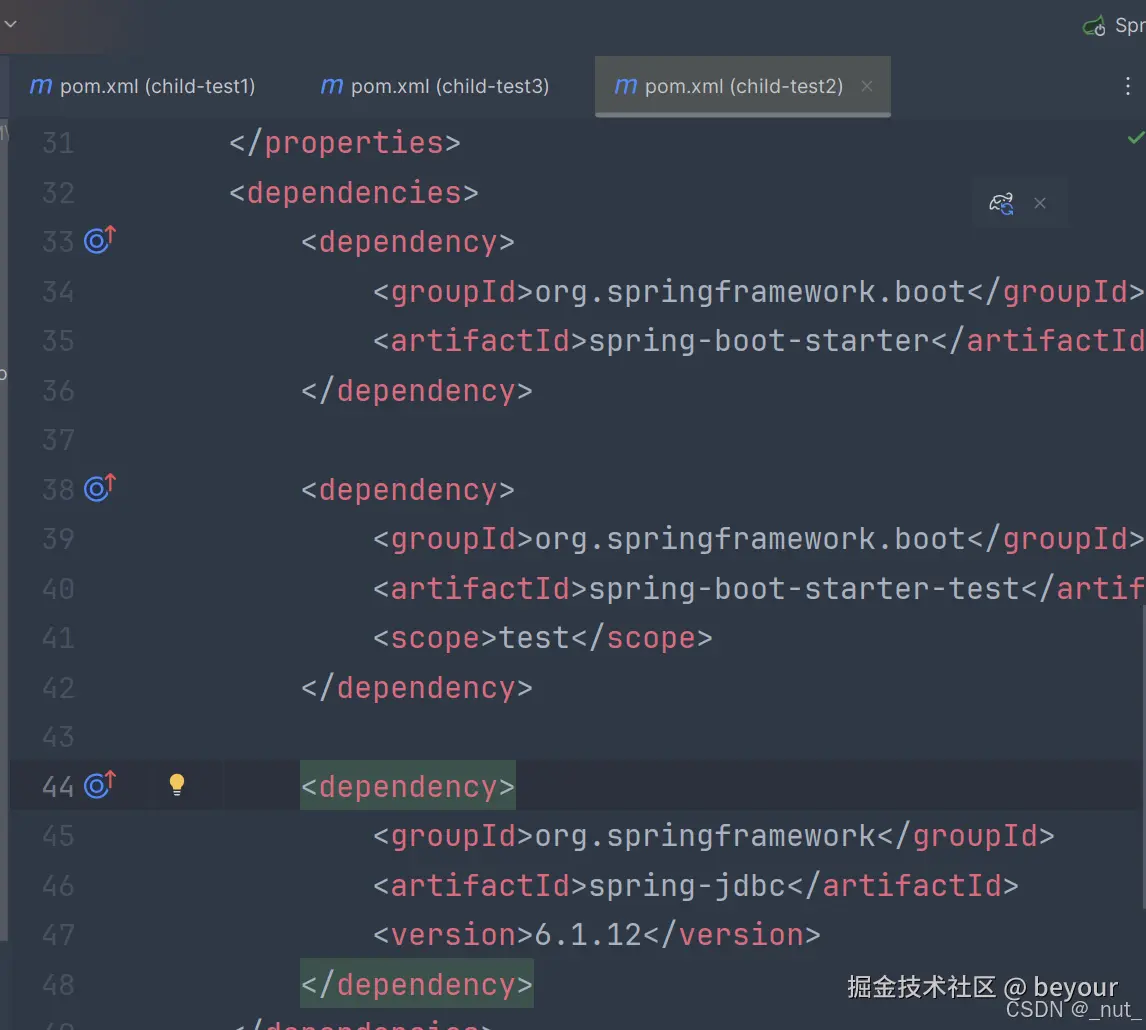Click spring-boot-starter-test artifactId on line 40
The width and height of the screenshot is (1146, 1030).
click(759, 588)
